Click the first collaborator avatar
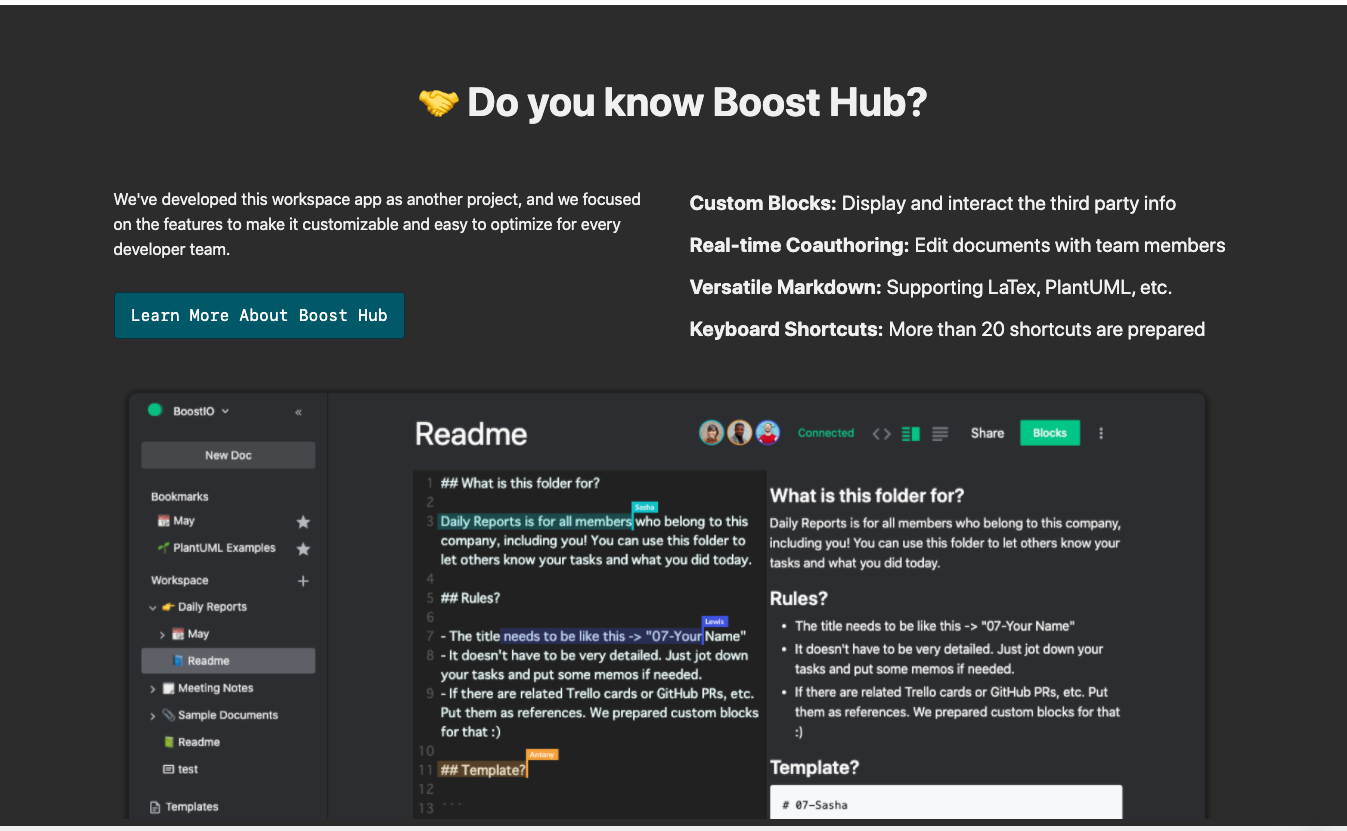Image resolution: width=1347 pixels, height=831 pixels. (x=711, y=433)
